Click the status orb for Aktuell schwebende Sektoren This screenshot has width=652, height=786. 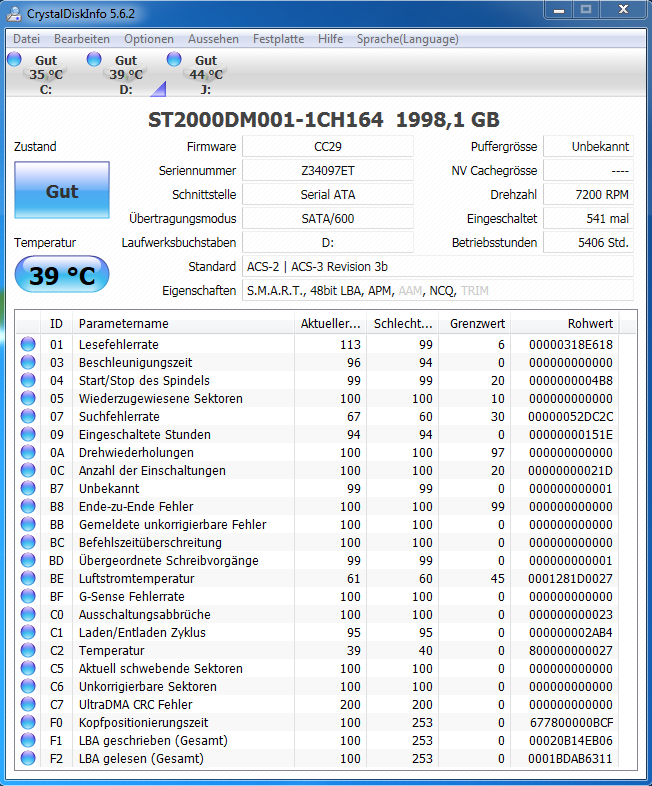pos(28,668)
